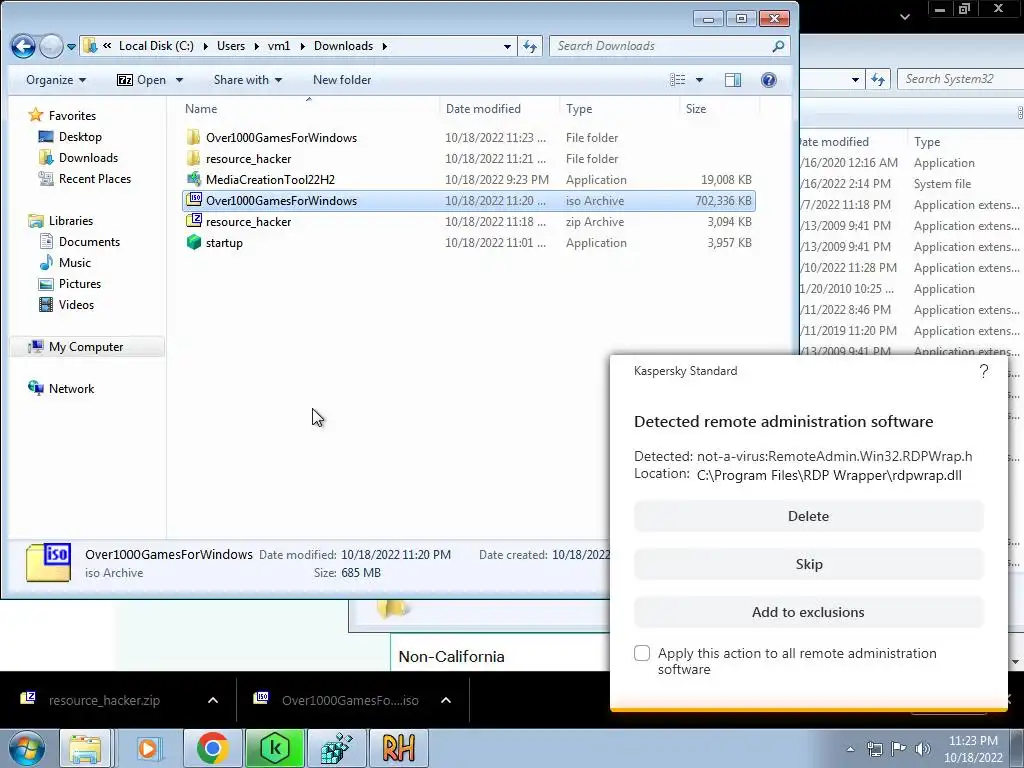Image resolution: width=1024 pixels, height=768 pixels.
Task: Open recent pages dropdown next to navigation arrows
Action: click(71, 46)
